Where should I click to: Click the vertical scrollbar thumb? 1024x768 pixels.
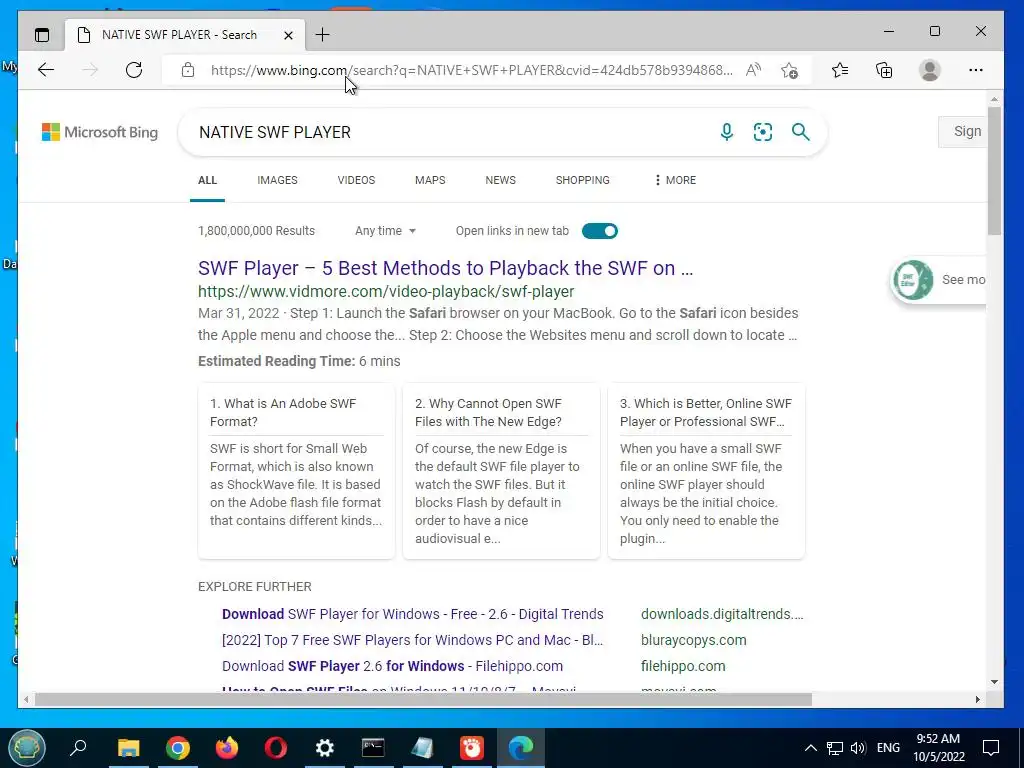(x=994, y=170)
